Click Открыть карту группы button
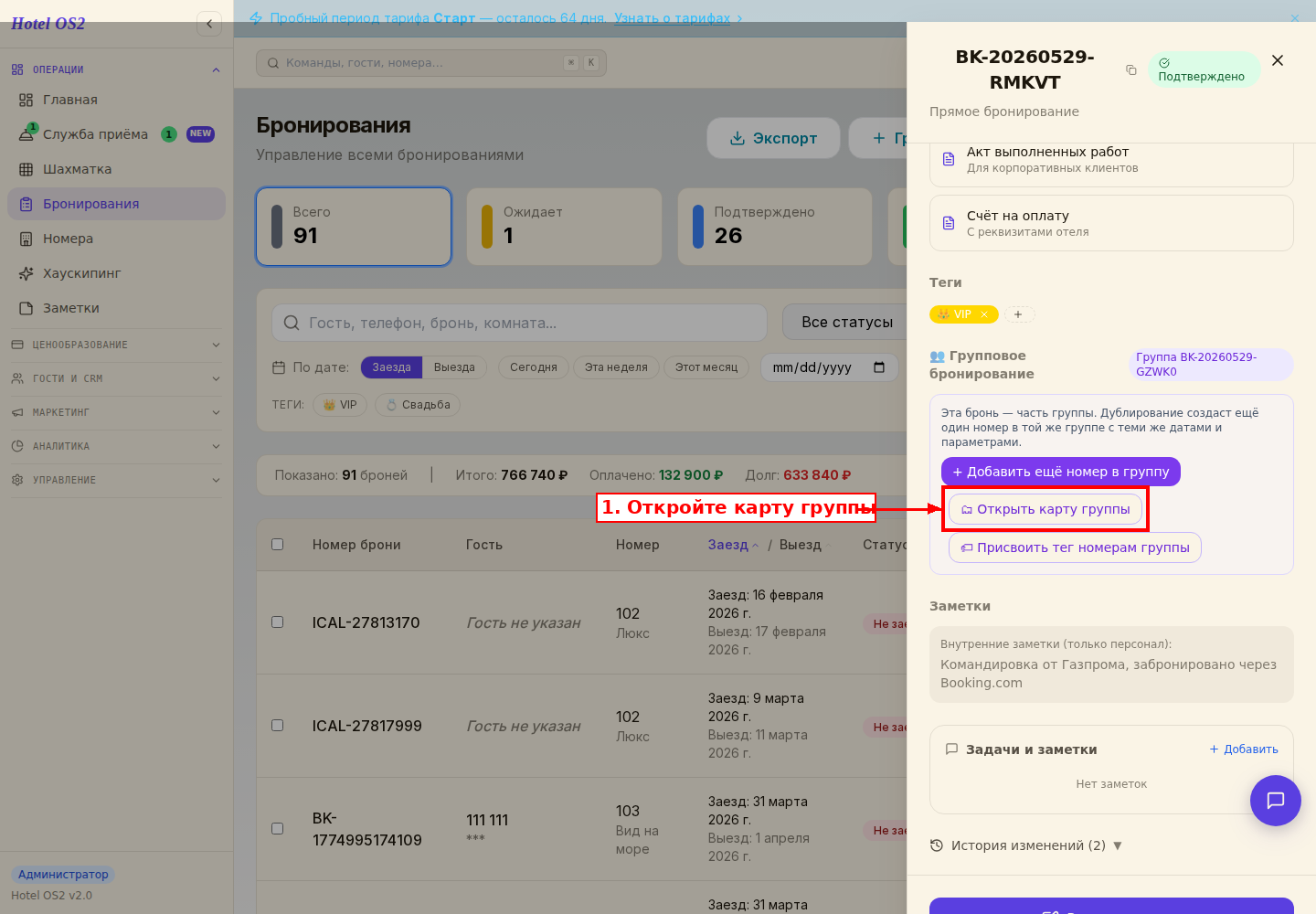This screenshot has height=914, width=1316. point(1045,509)
